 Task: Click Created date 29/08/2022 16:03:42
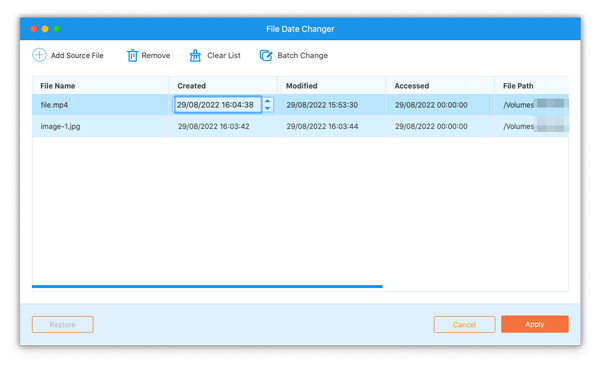(214, 126)
